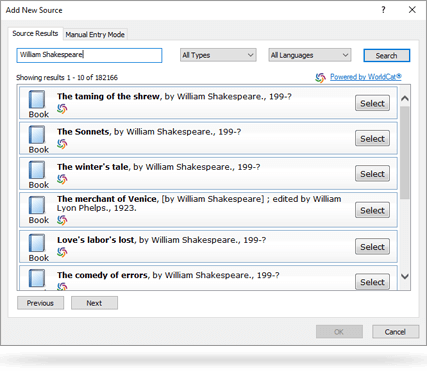The width and height of the screenshot is (427, 371).
Task: Select Love's labor's lost result
Action: 372,247
